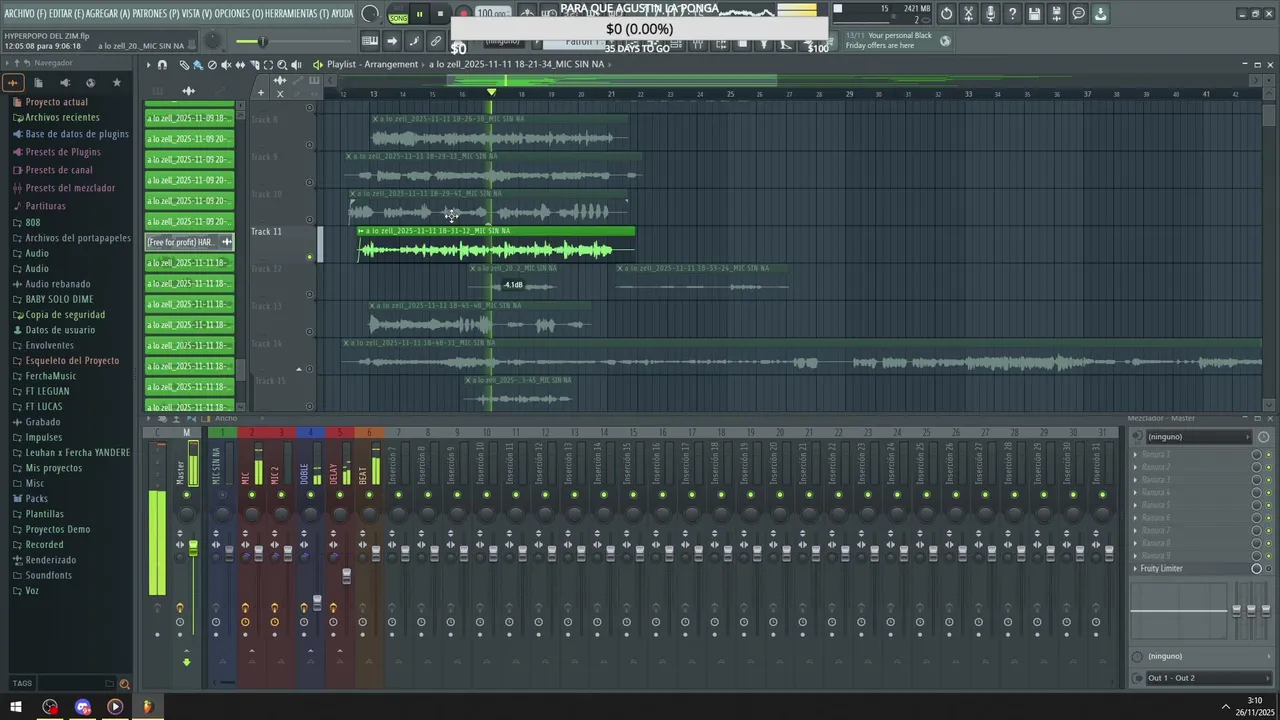The image size is (1280, 720).
Task: Expand the Grabado browser folder
Action: coord(42,422)
